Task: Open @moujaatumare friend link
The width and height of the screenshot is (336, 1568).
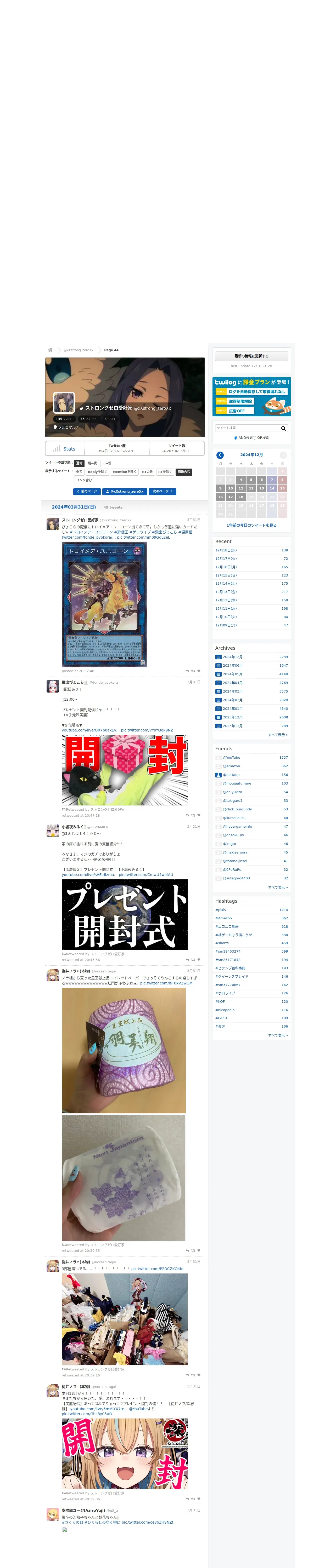Action: coord(237,783)
